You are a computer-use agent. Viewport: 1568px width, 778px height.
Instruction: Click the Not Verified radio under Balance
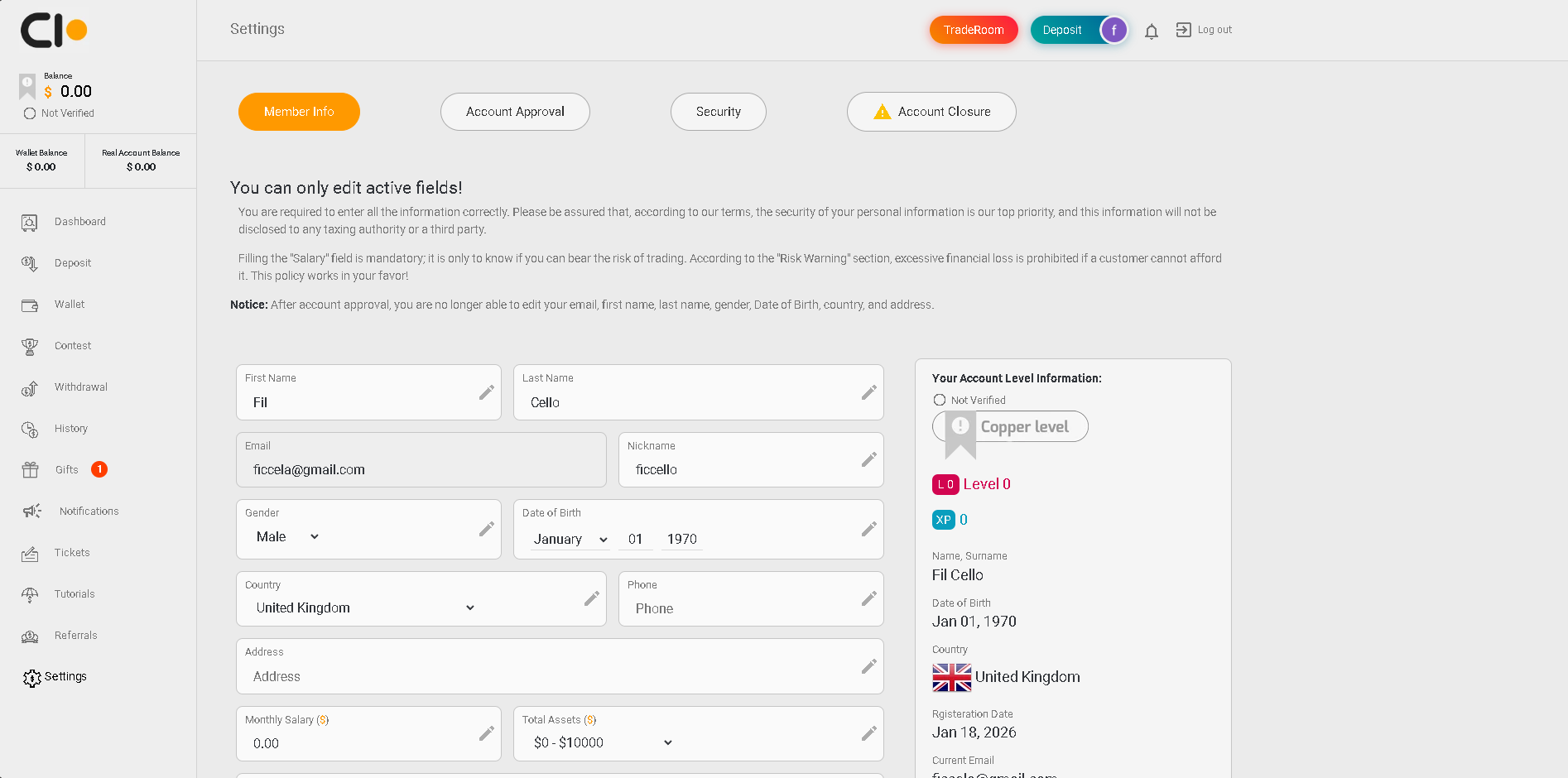[30, 113]
